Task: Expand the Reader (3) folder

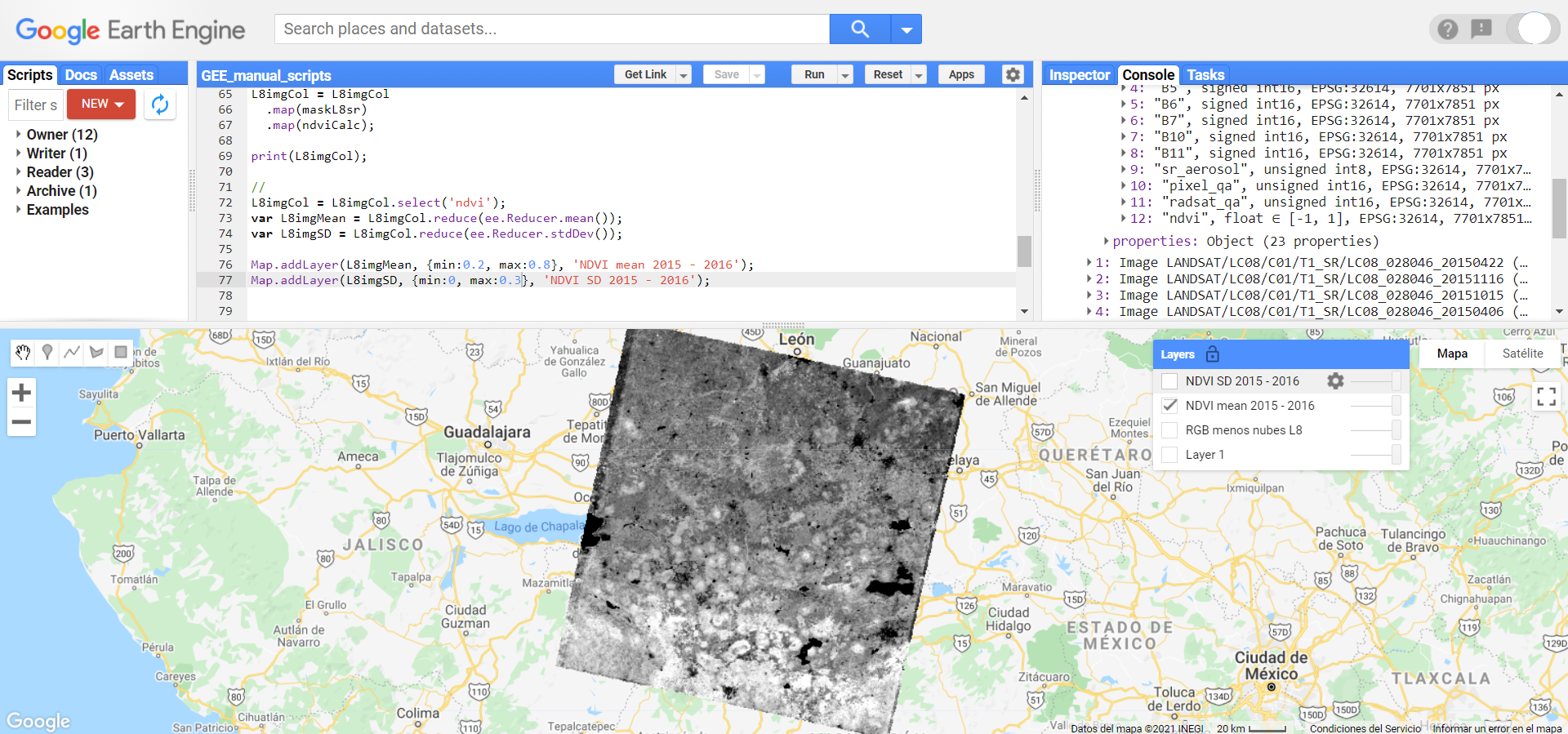Action: (x=19, y=171)
